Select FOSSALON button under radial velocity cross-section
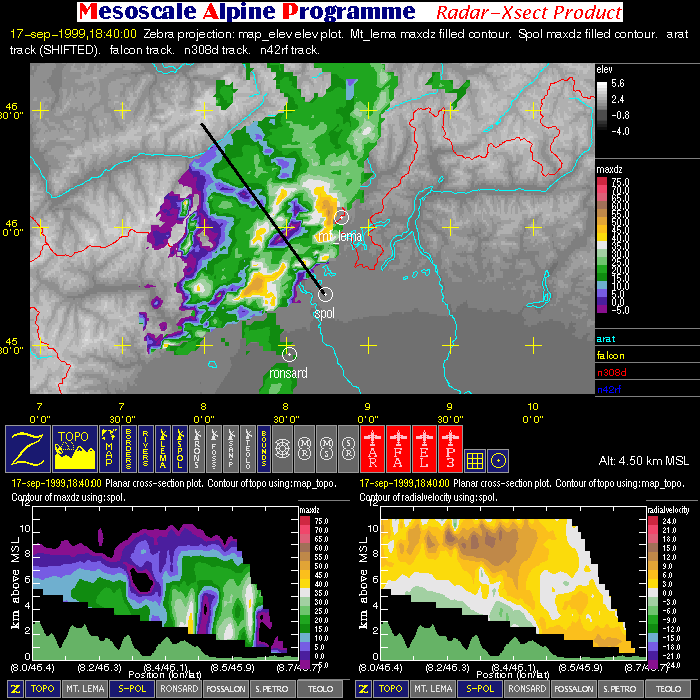Viewport: 700px width, 700px height. (x=574, y=688)
